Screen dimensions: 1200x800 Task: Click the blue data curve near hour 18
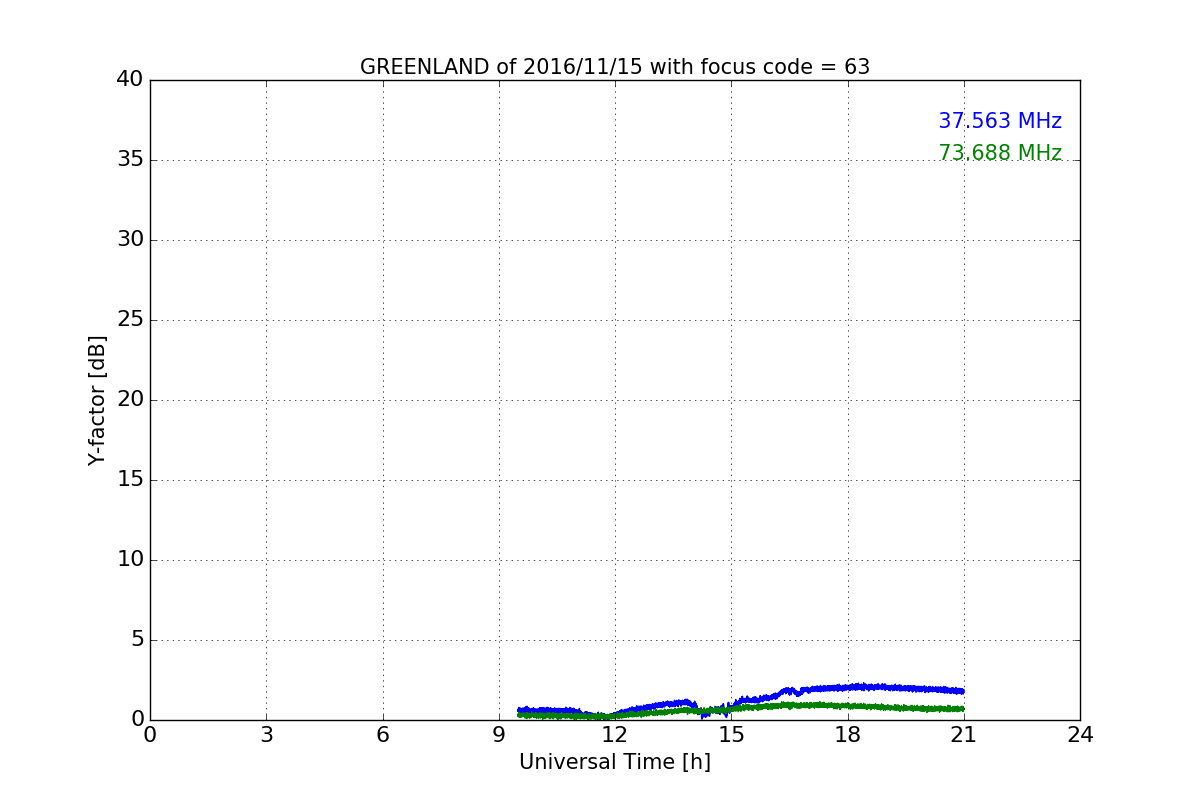coord(848,687)
